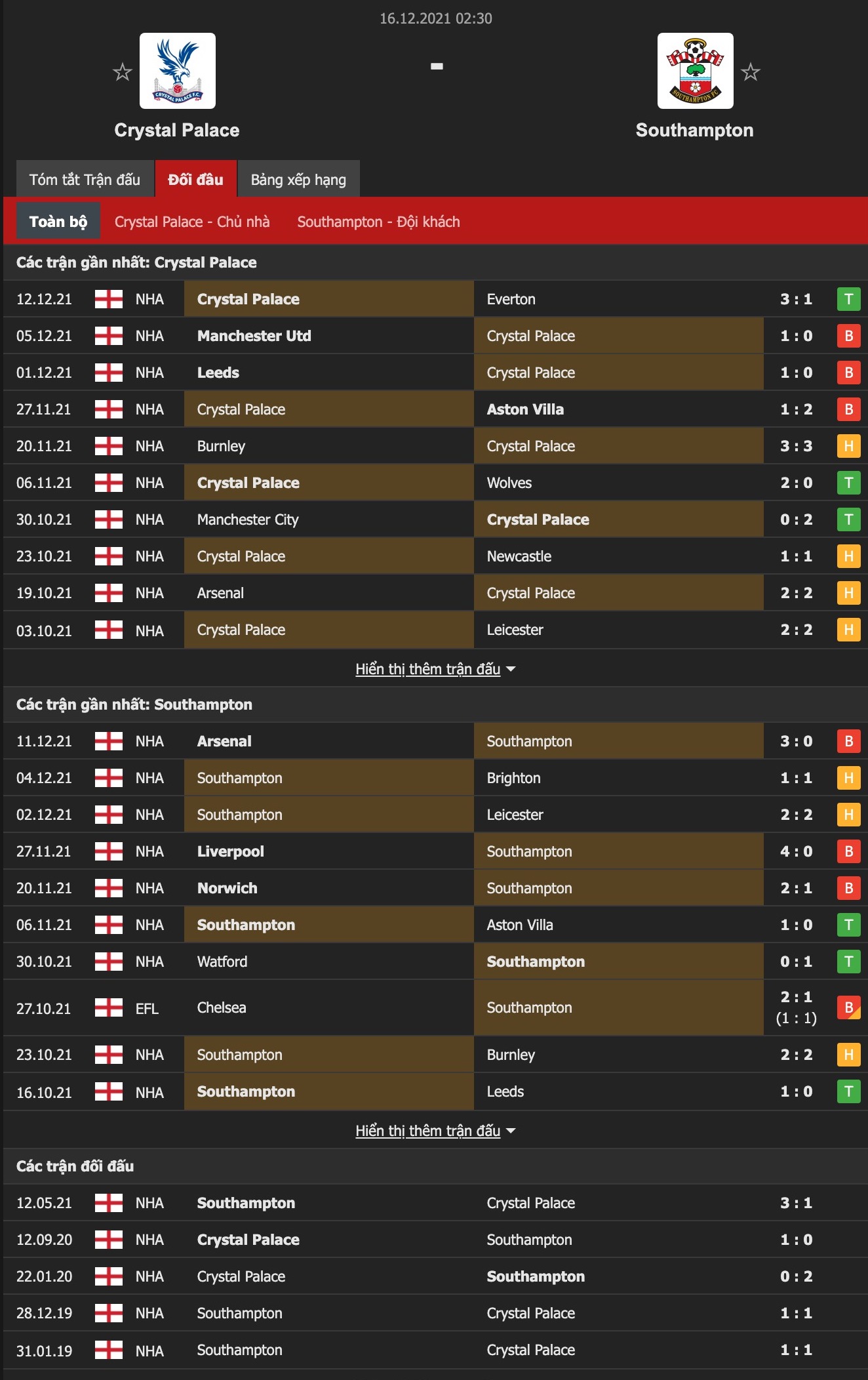
Task: Click the Crystal Palace name under the crest
Action: pyautogui.click(x=177, y=130)
